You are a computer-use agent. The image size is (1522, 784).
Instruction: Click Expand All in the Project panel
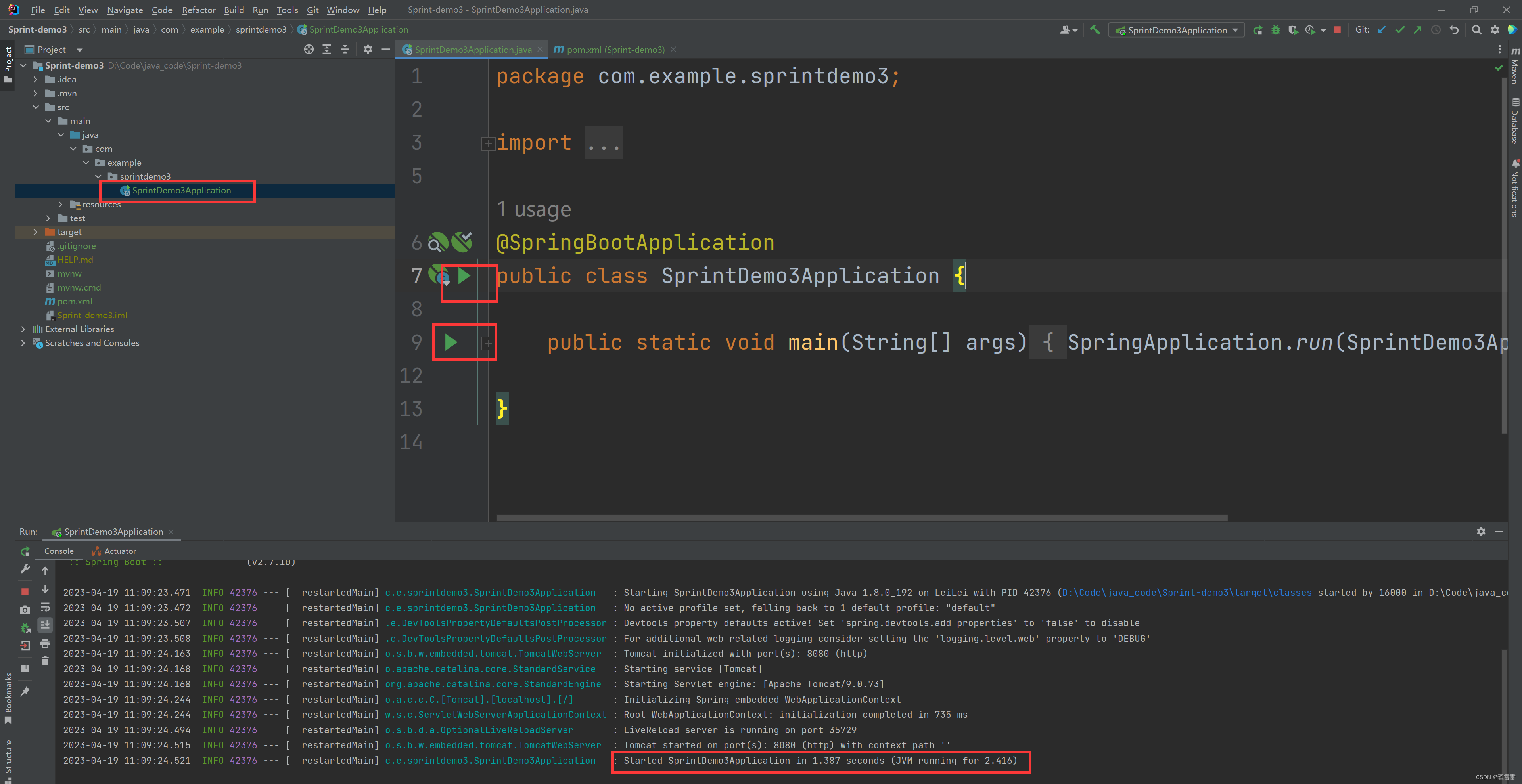[327, 50]
